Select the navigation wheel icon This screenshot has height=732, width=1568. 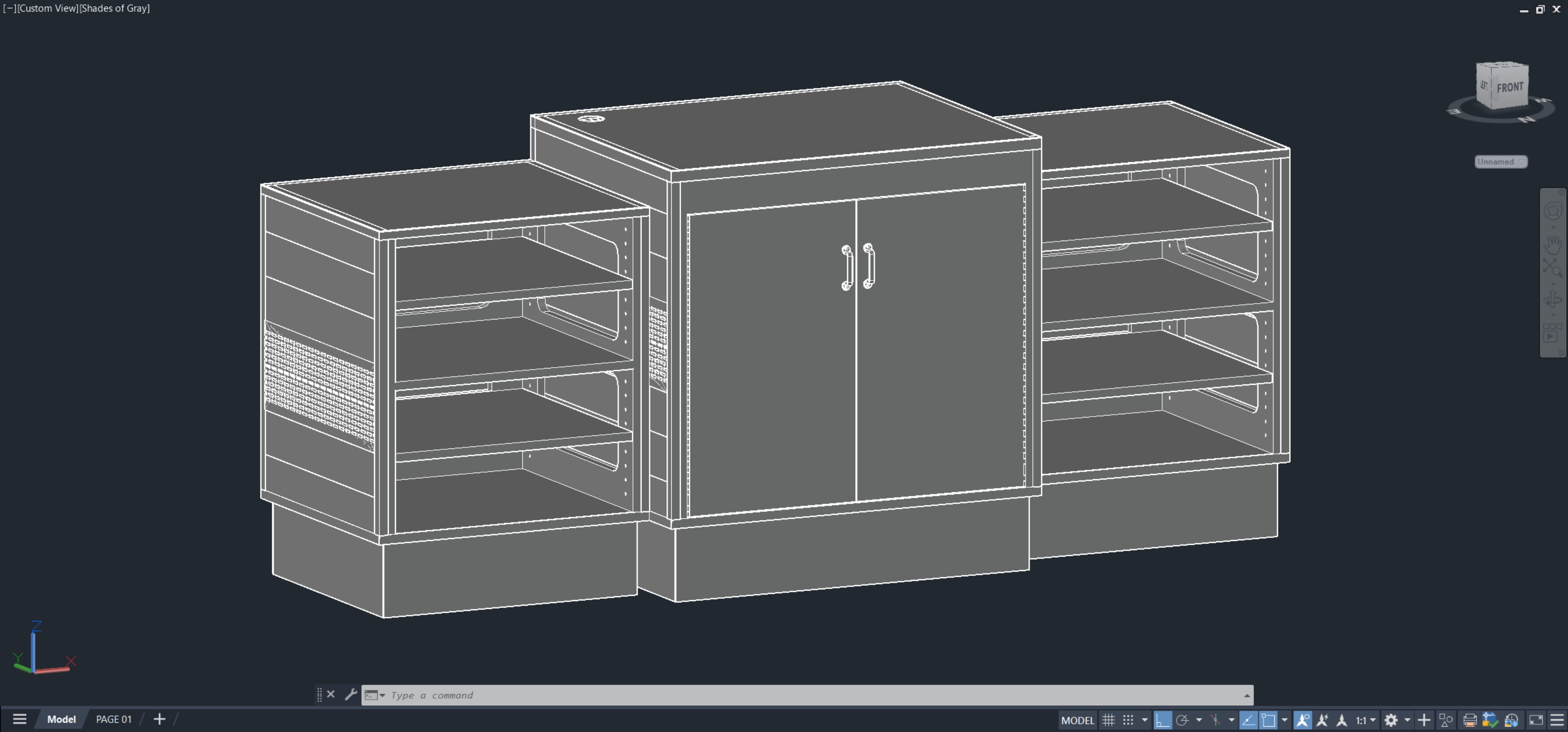coord(1553,210)
